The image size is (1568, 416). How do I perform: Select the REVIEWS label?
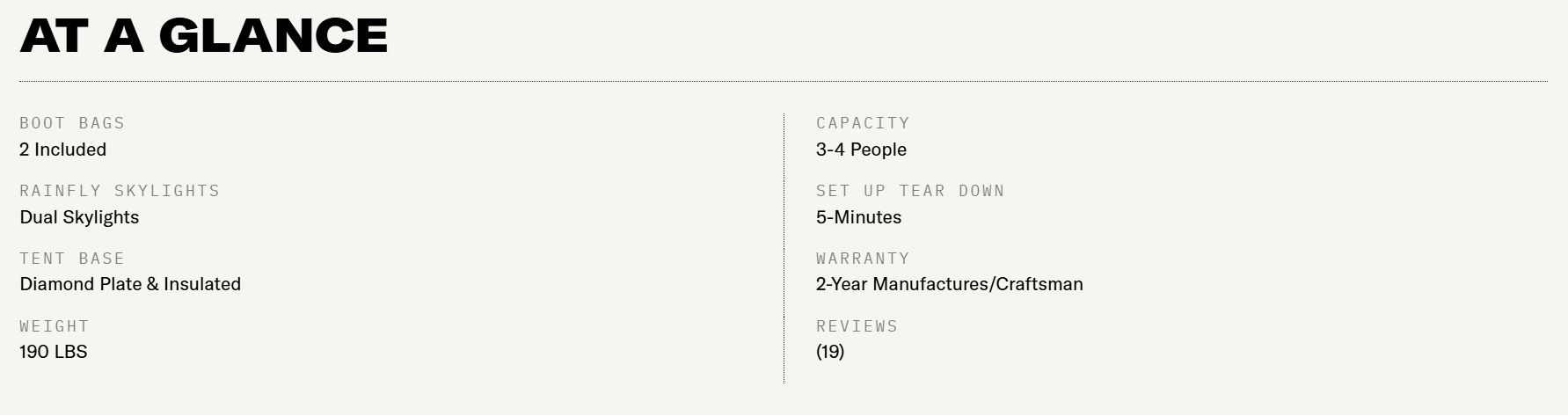[x=857, y=326]
